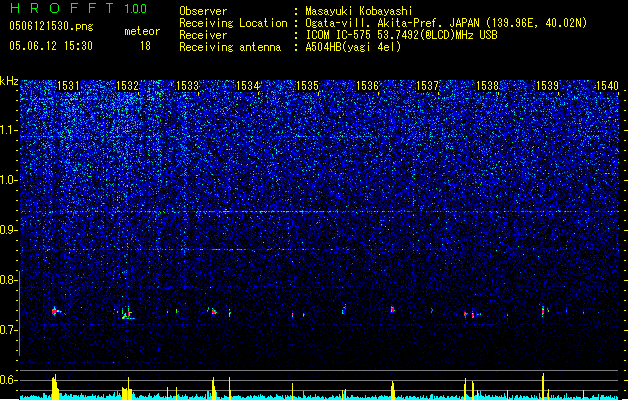The image size is (629, 400).
Task: Click the 1531 time marker
Action: (x=68, y=86)
